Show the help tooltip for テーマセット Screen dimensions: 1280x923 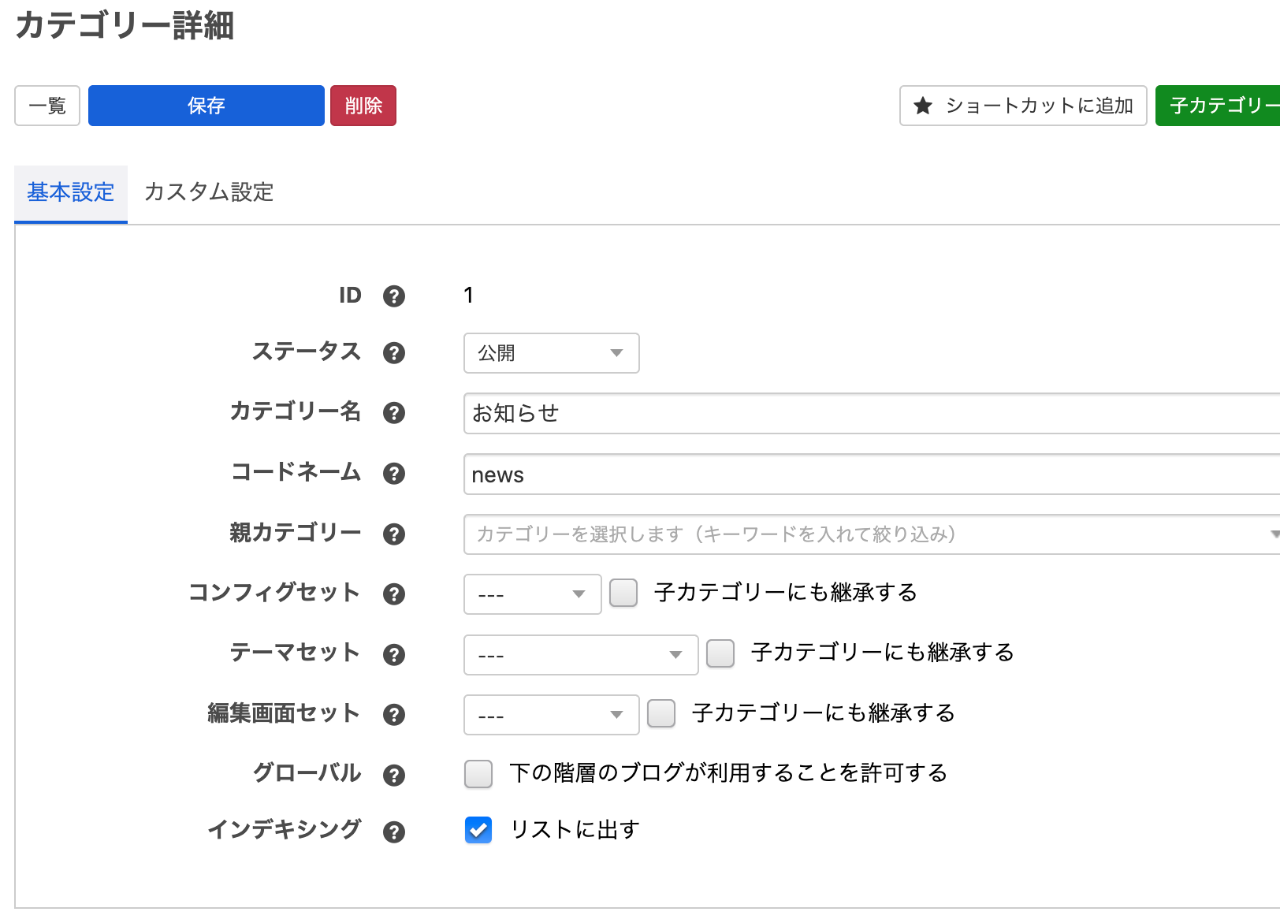pos(394,654)
